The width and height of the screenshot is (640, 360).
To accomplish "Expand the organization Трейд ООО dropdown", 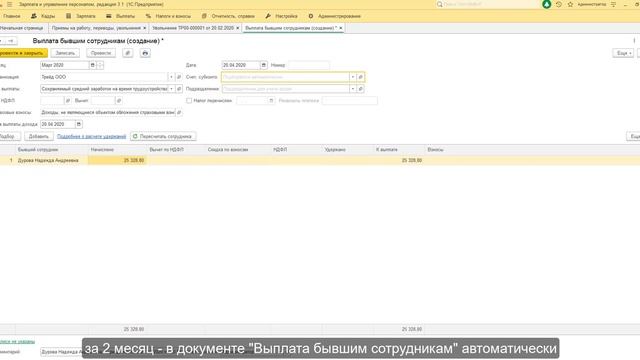I will pos(171,77).
